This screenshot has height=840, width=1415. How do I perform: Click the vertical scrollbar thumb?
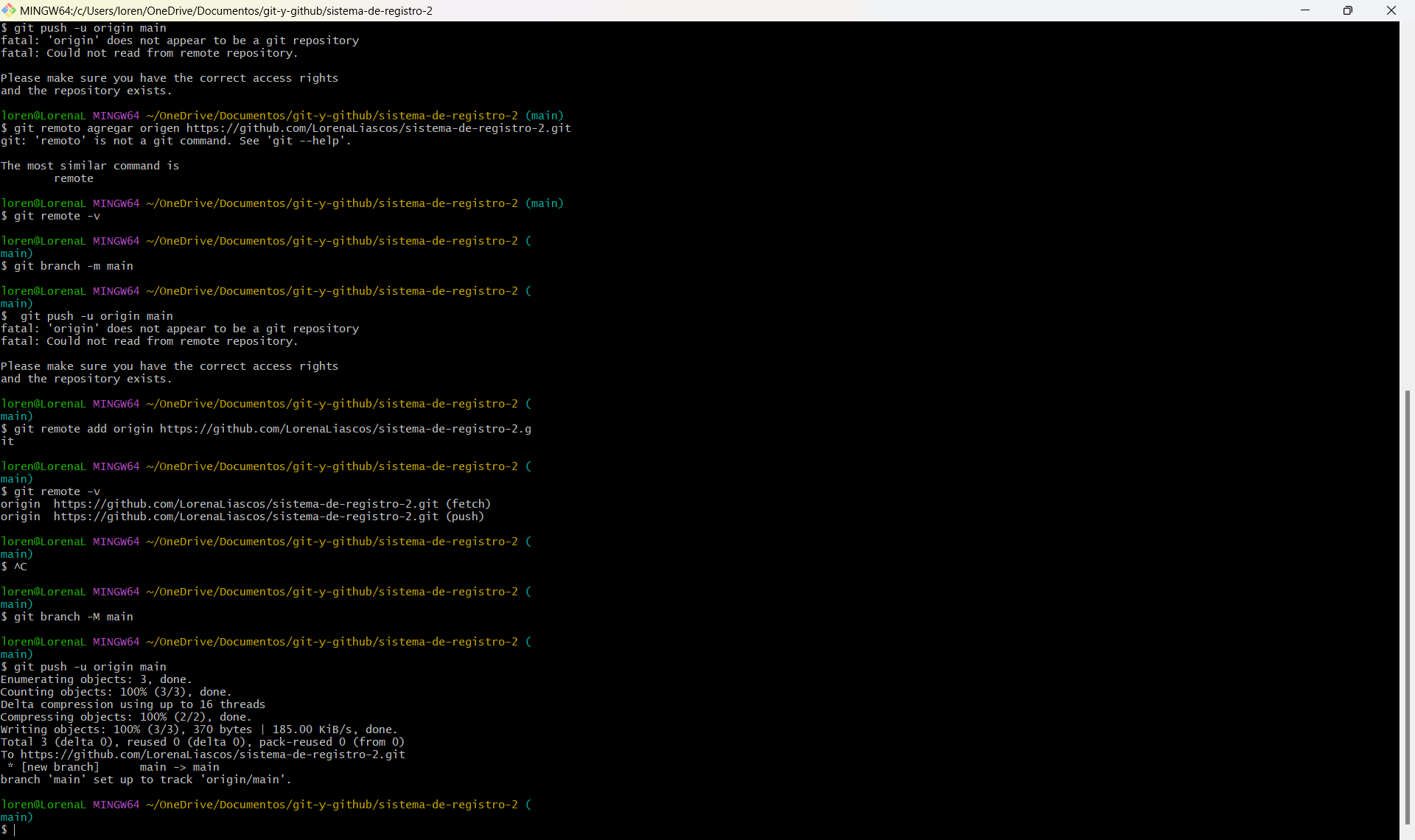point(1407,607)
